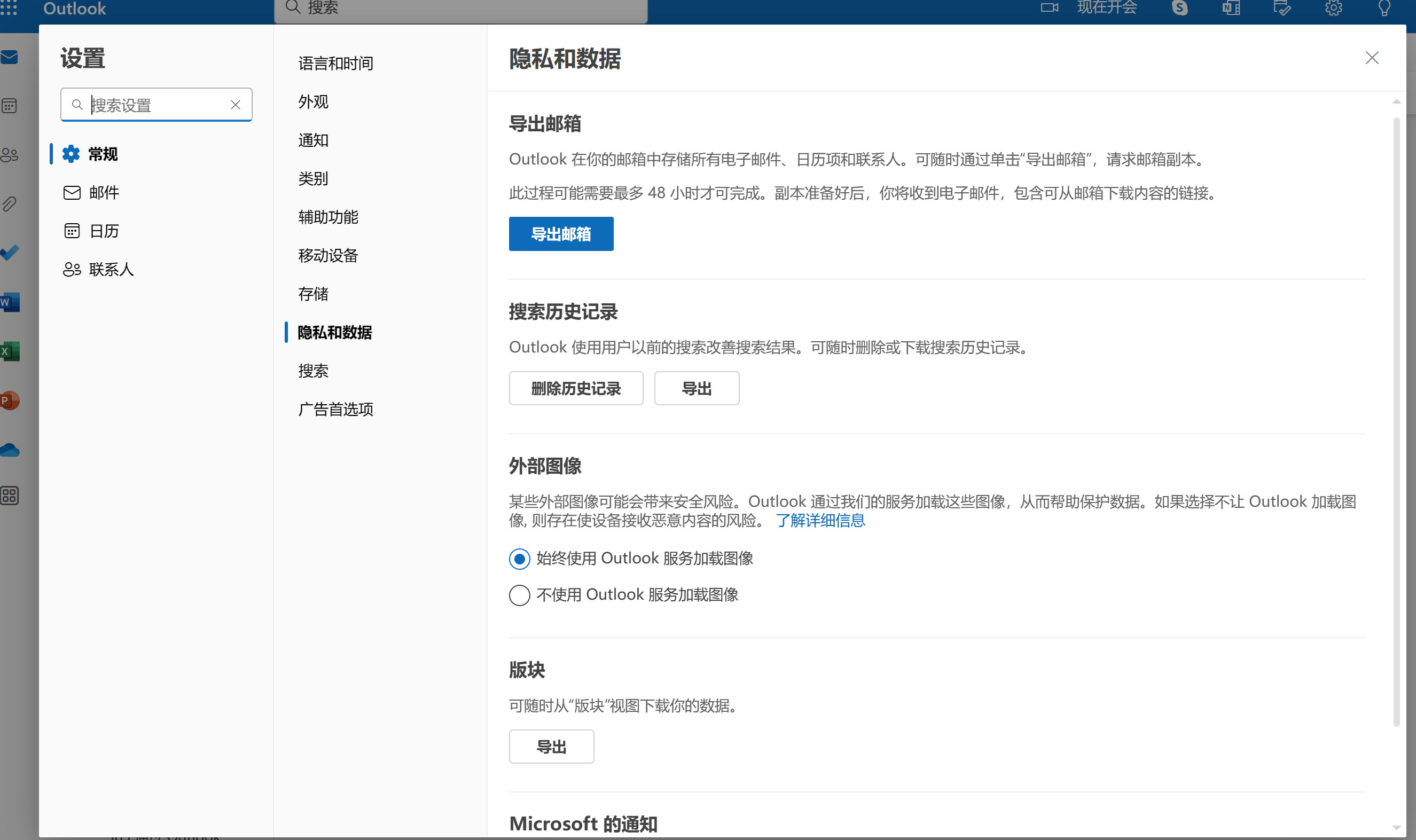Open OneDrive cloud icon in sidebar
The image size is (1416, 840).
click(x=10, y=451)
